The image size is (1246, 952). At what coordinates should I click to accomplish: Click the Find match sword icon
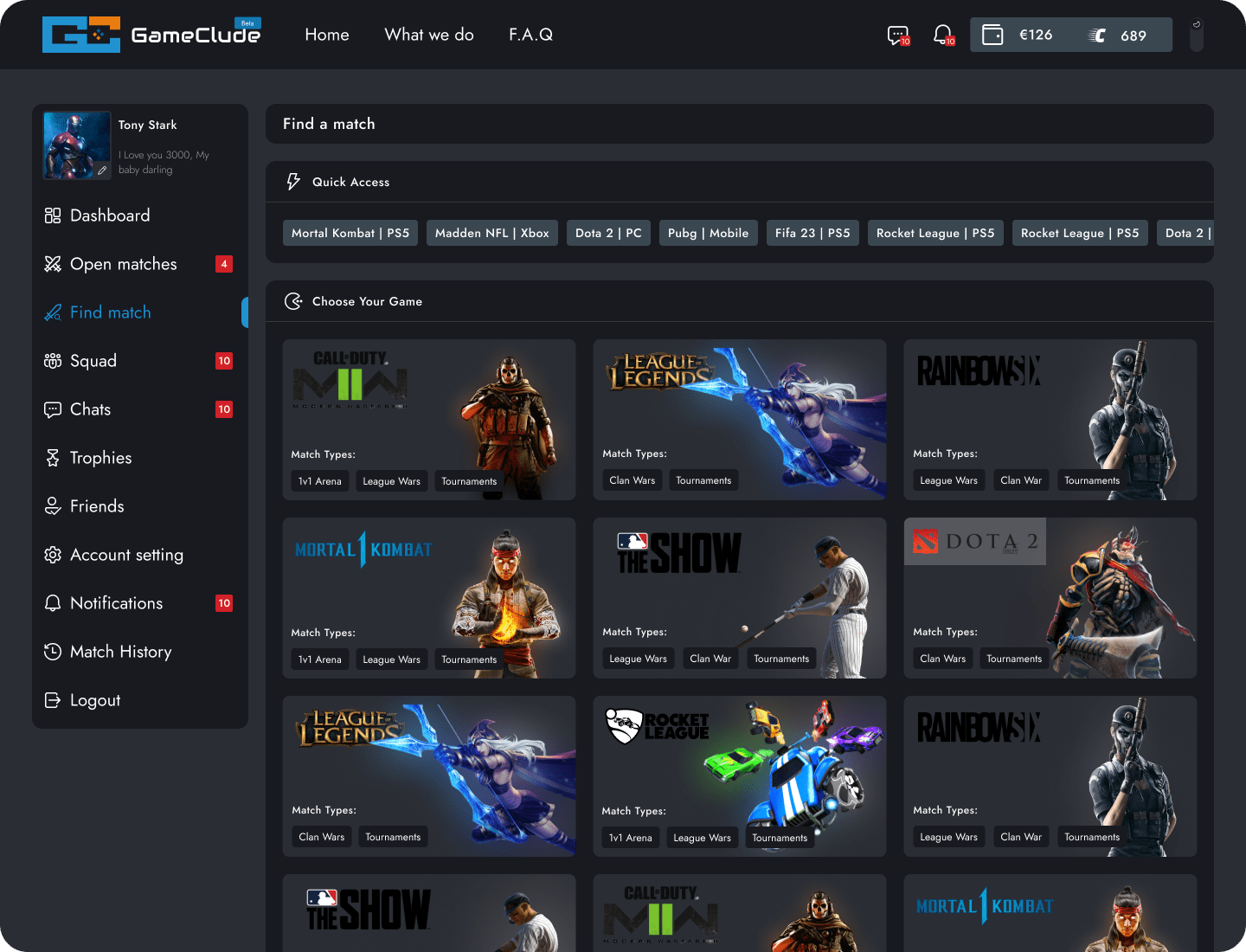53,312
